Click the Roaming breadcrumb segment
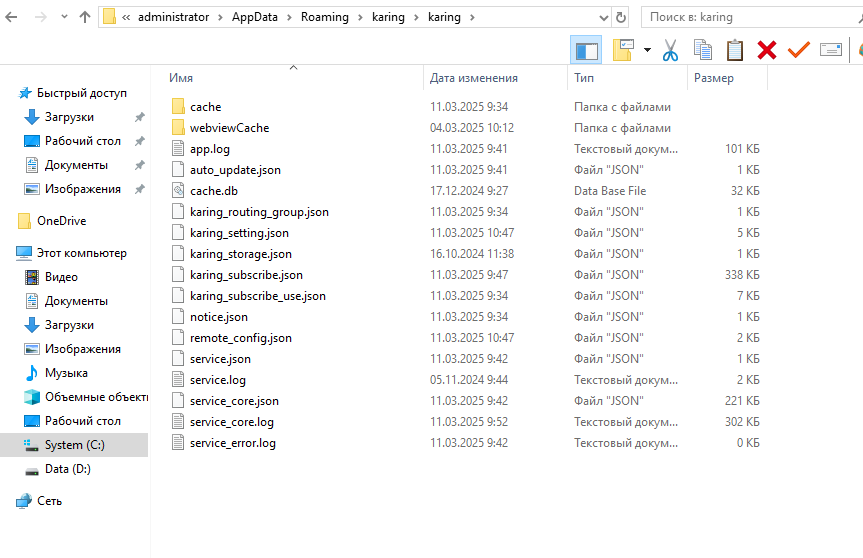This screenshot has height=558, width=863. pos(324,17)
